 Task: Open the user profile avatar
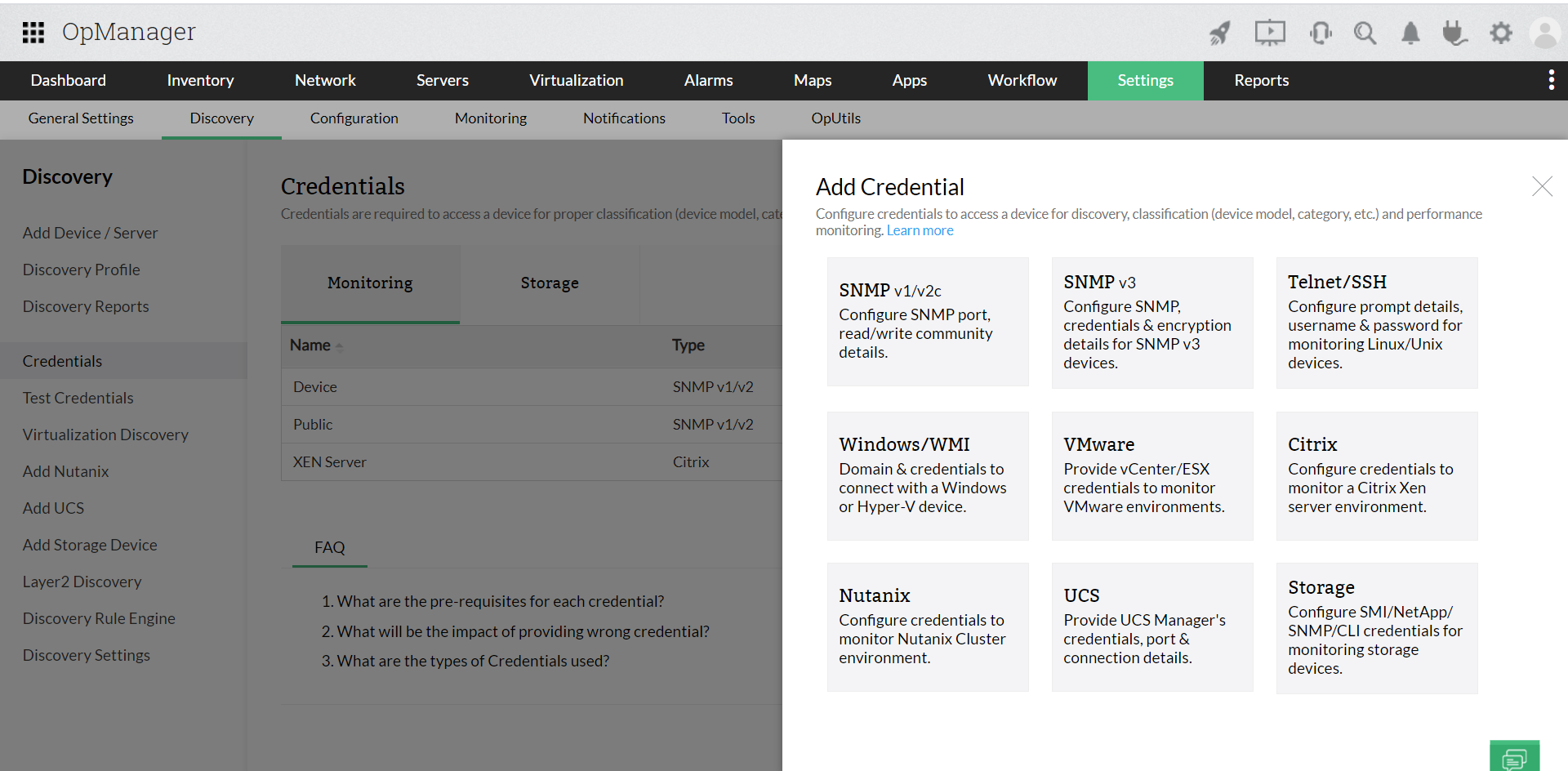point(1545,33)
